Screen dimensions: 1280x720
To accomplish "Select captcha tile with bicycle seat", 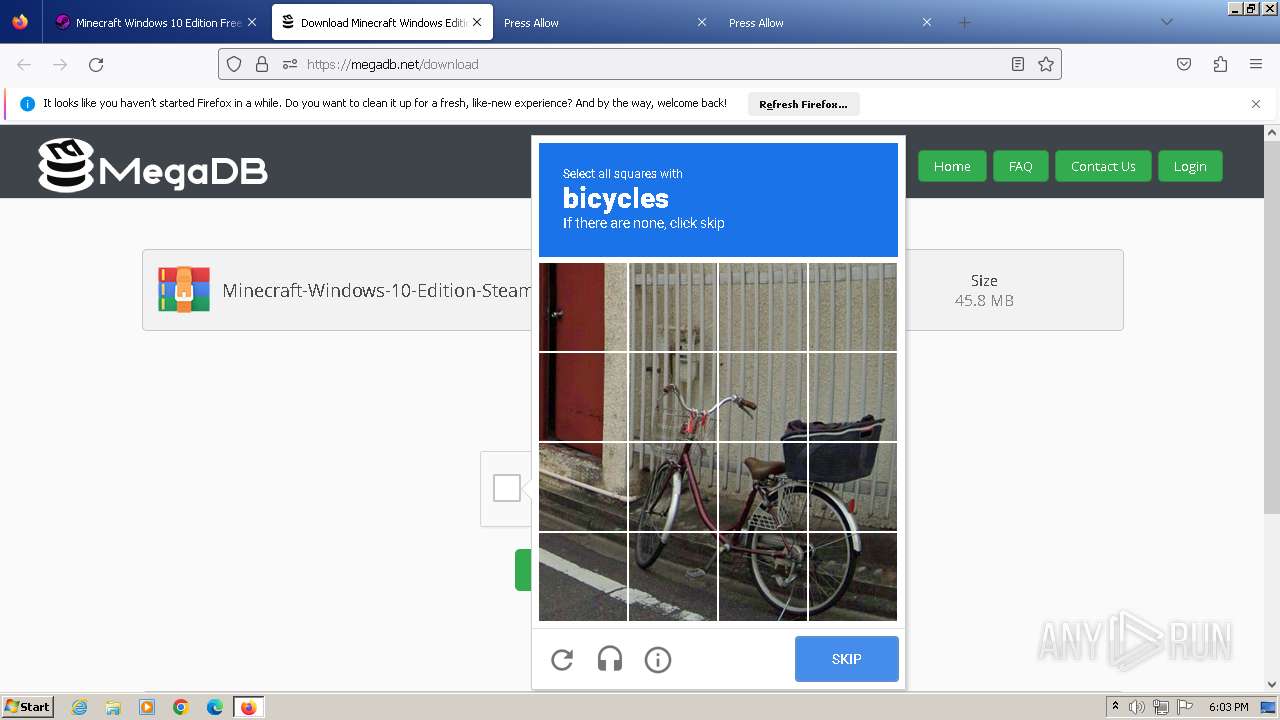I will [762, 487].
